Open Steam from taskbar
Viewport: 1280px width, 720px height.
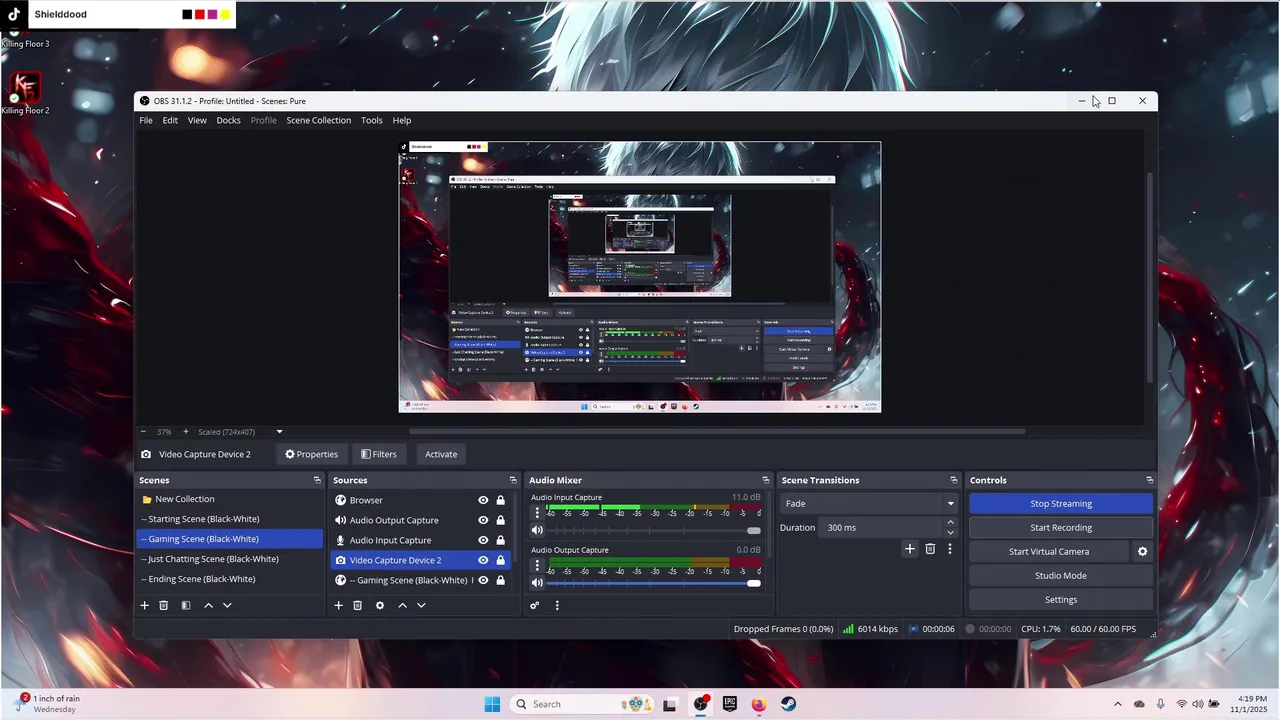[x=789, y=704]
